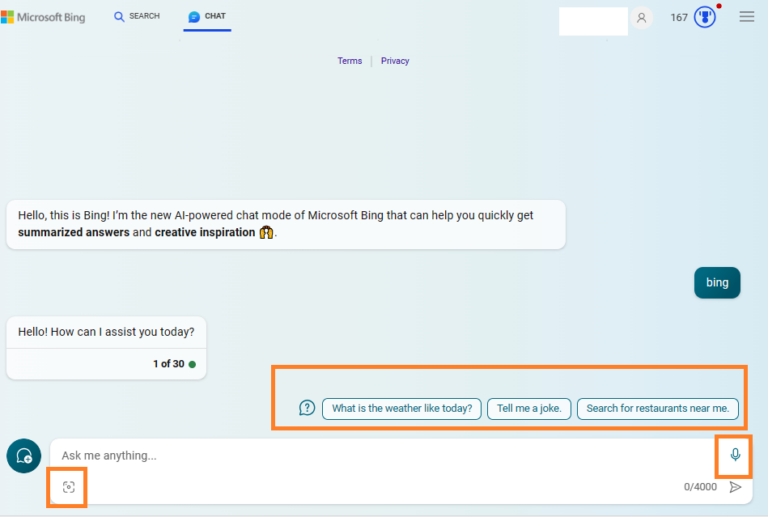This screenshot has width=768, height=517.
Task: Click the visual search image icon
Action: 69,487
